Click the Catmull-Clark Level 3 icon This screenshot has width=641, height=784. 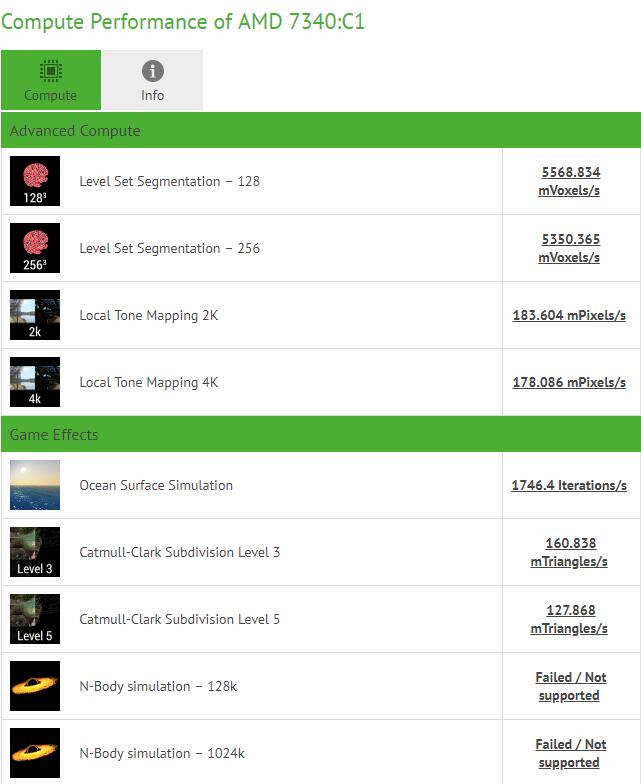pos(35,552)
